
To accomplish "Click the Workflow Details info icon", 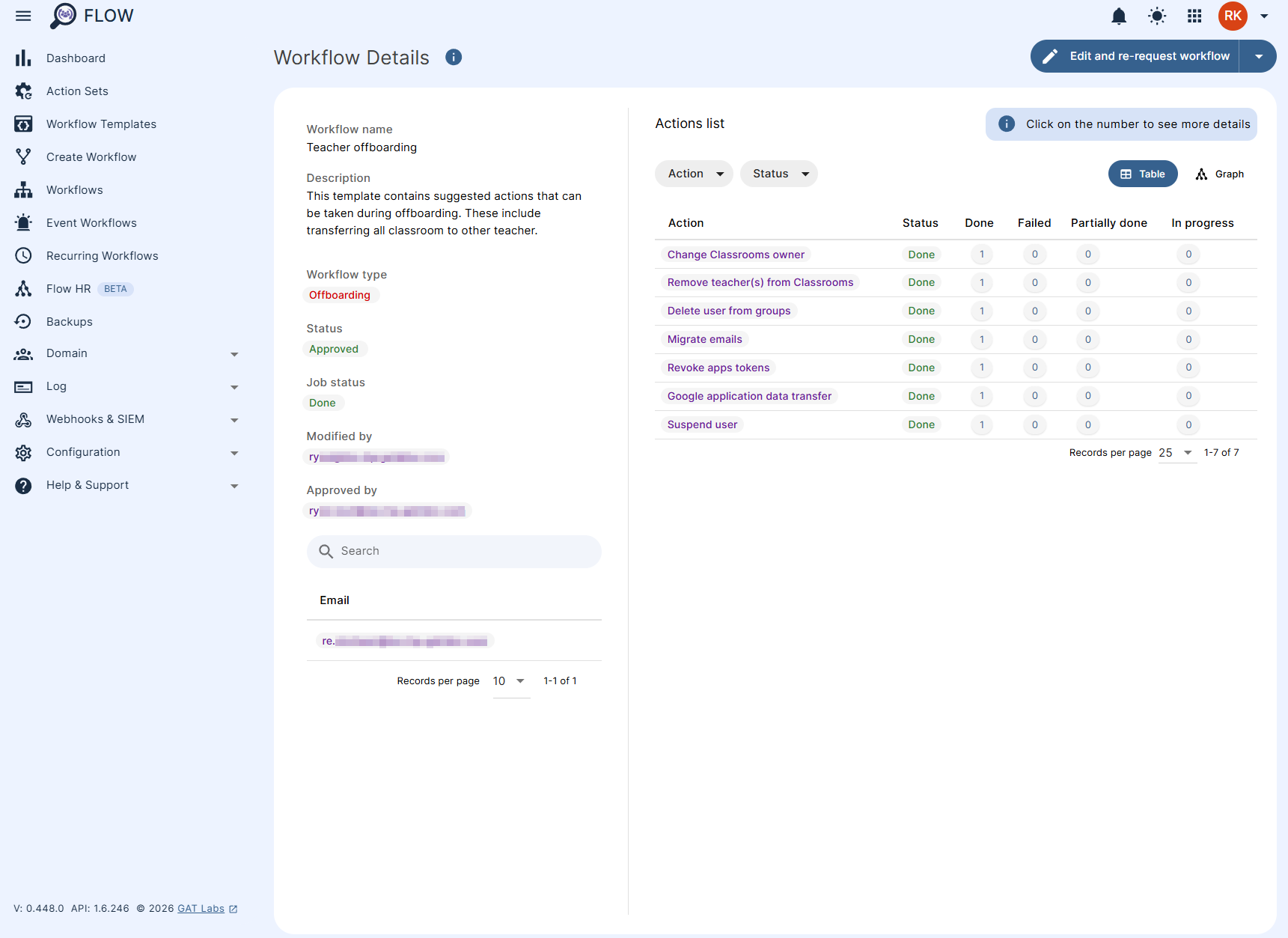I will (x=454, y=57).
